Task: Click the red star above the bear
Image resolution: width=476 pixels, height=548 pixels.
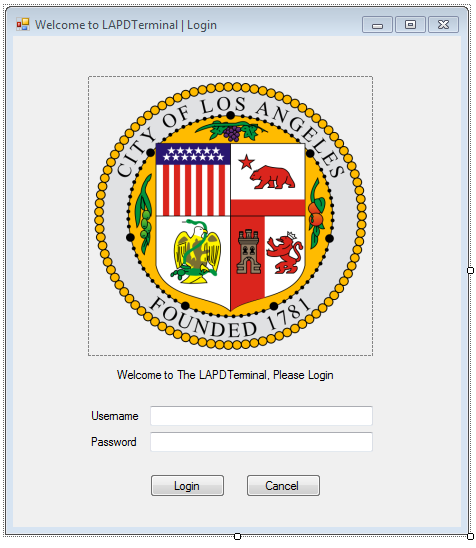Action: click(x=246, y=162)
